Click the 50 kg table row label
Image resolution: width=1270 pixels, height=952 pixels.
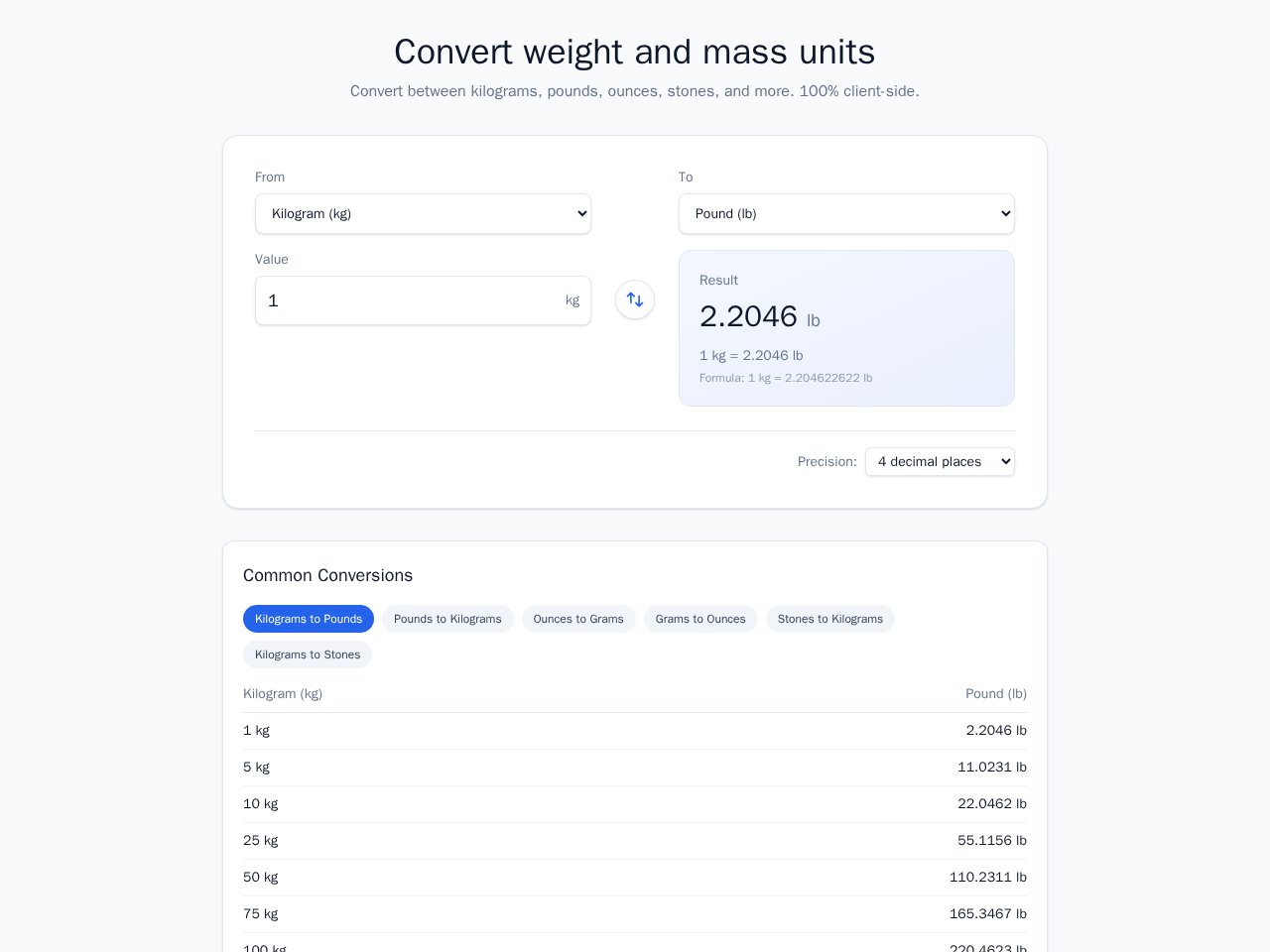(260, 878)
